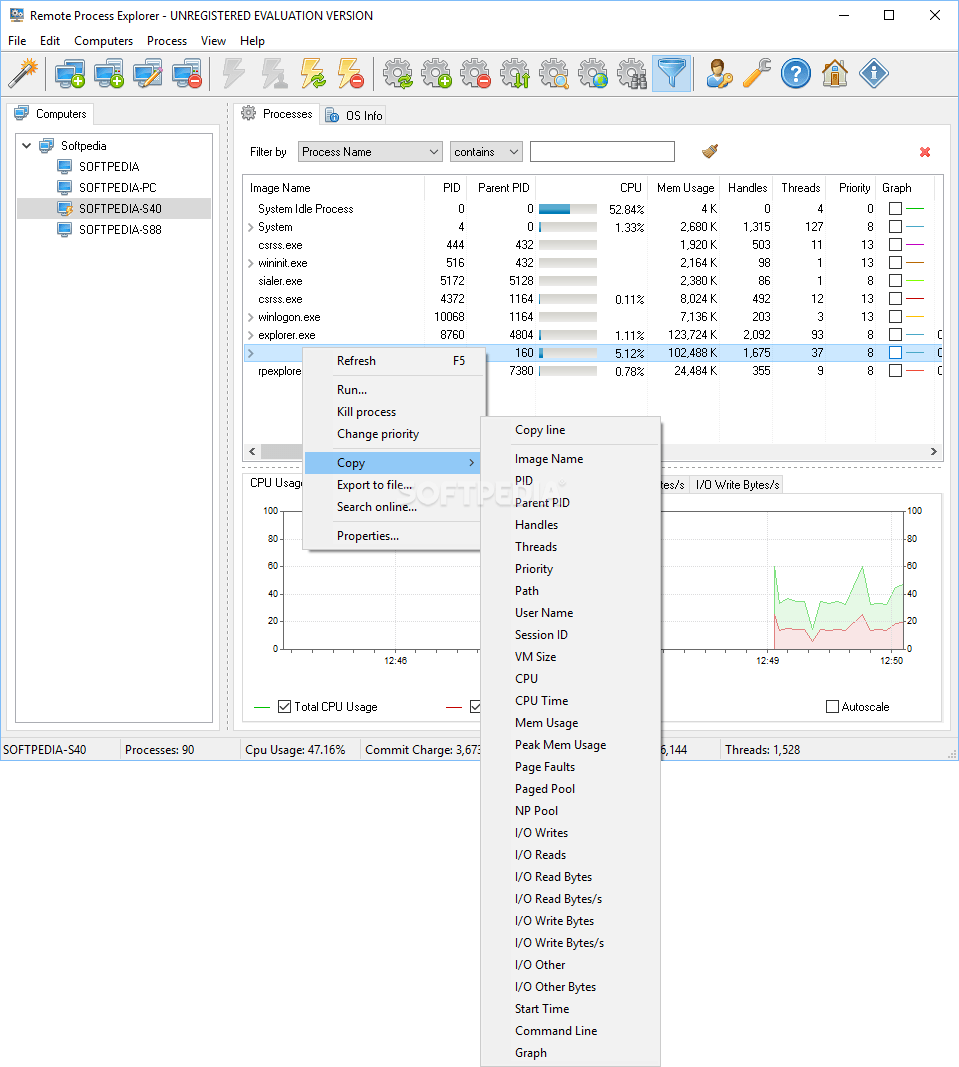Enable the Autoscale checkbox

[x=832, y=706]
